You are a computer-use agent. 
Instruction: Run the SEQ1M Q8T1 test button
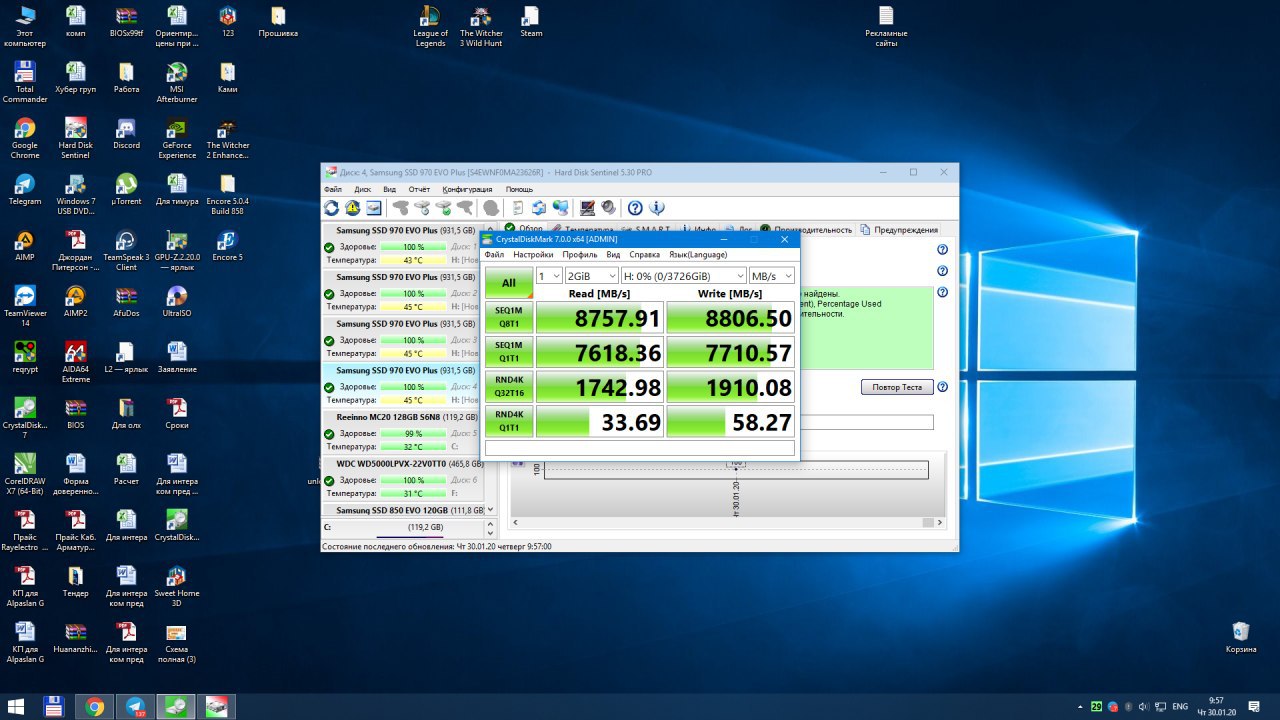pyautogui.click(x=509, y=317)
